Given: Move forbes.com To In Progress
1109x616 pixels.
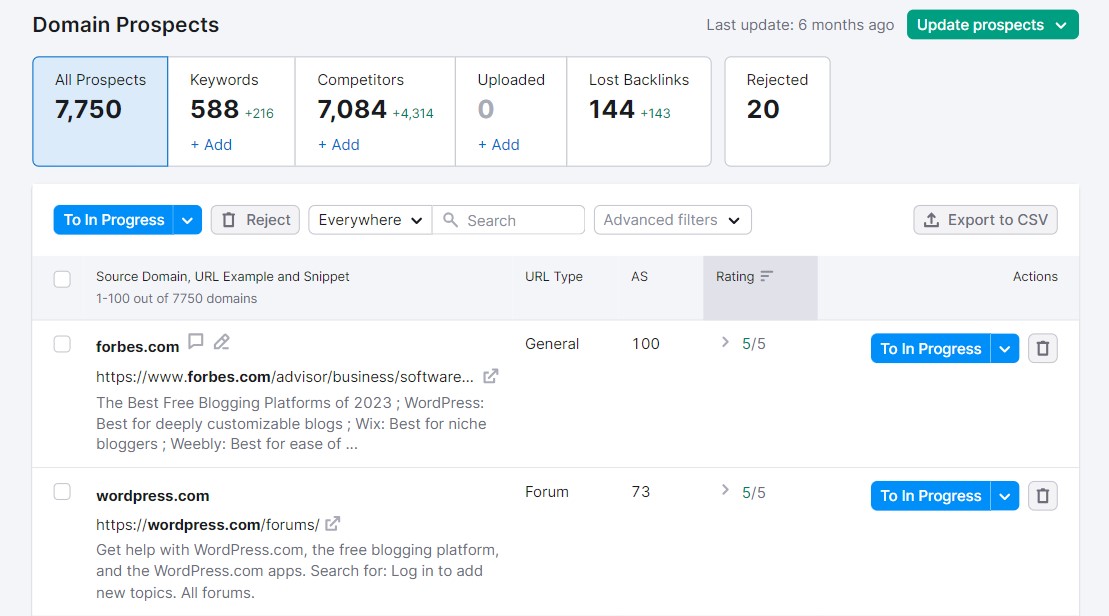Looking at the screenshot, I should tap(931, 349).
